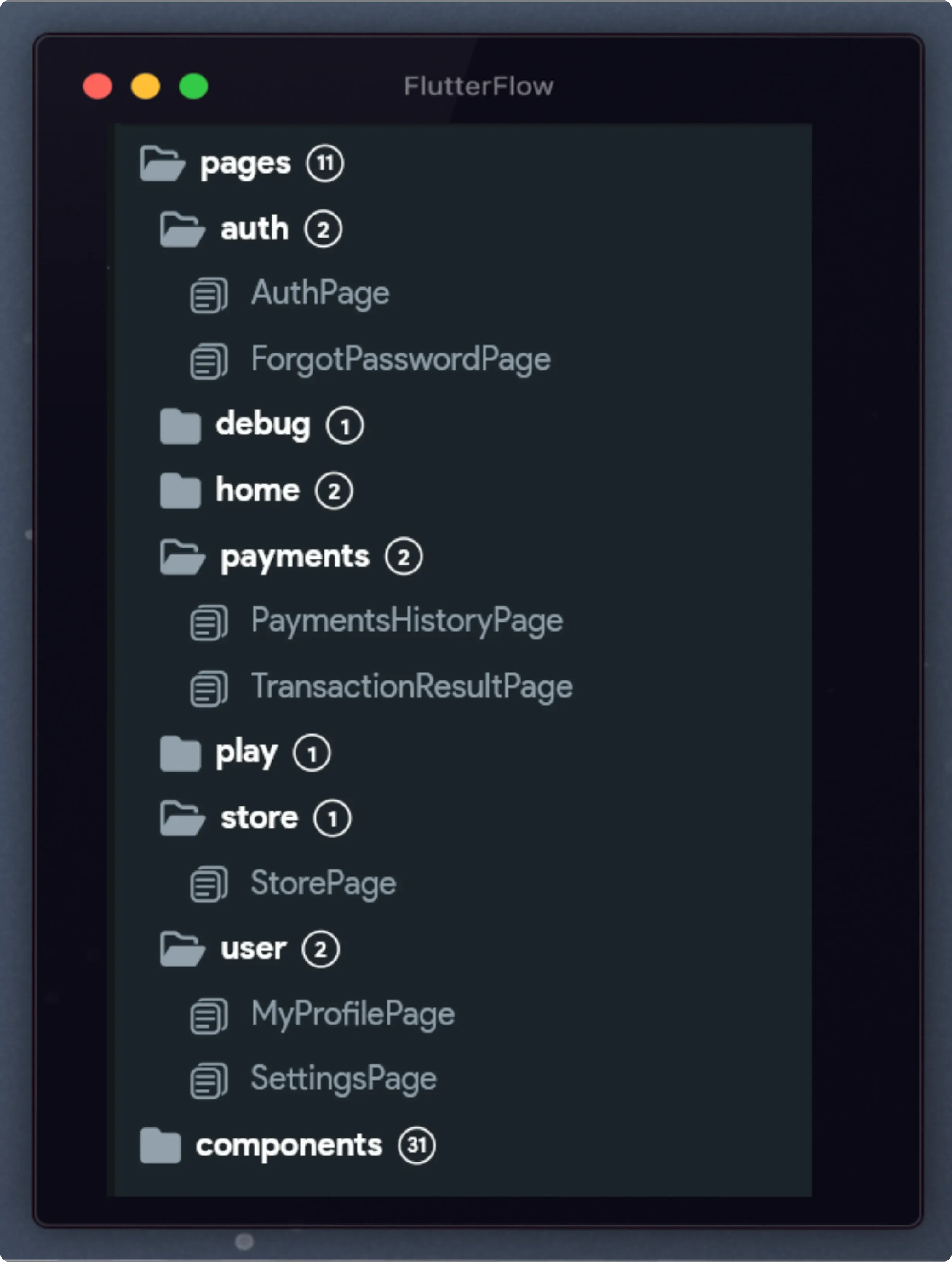The image size is (952, 1262).
Task: Expand the home folder
Action: (180, 490)
